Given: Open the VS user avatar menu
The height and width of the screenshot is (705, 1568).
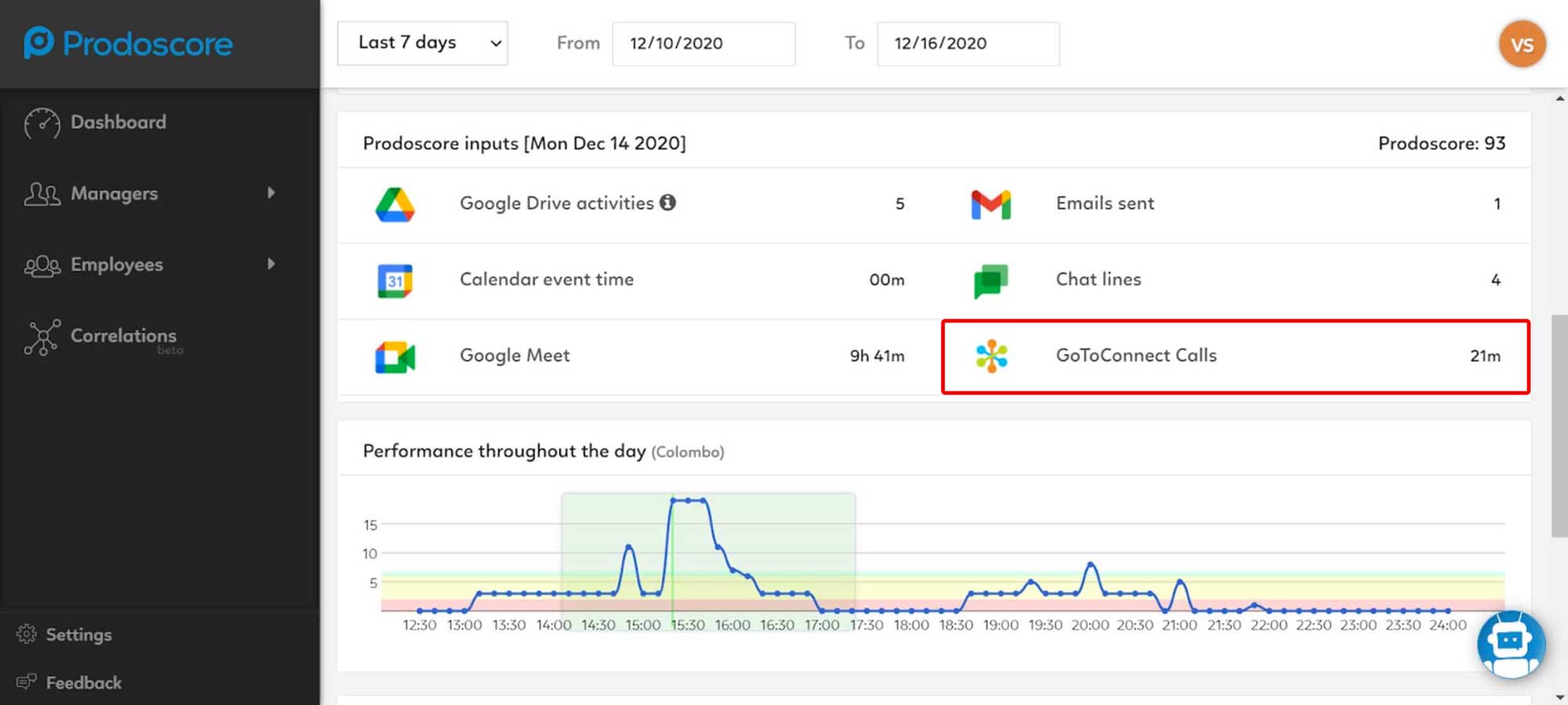Looking at the screenshot, I should (x=1522, y=44).
